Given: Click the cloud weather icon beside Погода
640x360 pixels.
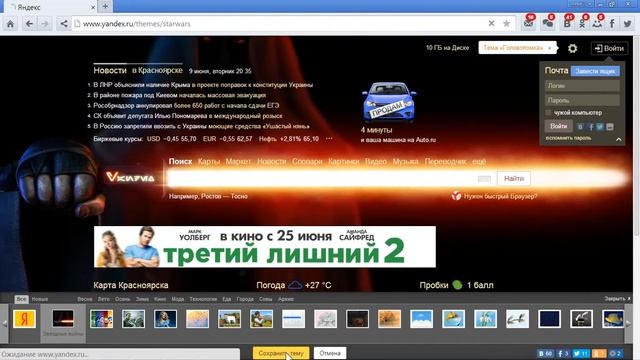Looking at the screenshot, I should pyautogui.click(x=295, y=285).
